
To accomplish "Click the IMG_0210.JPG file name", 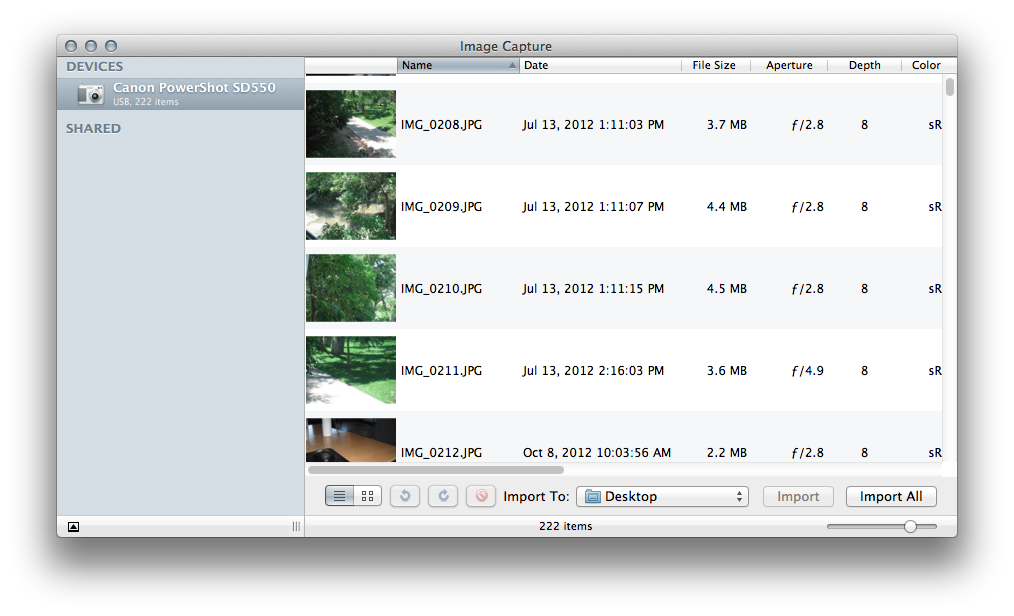I will point(441,289).
